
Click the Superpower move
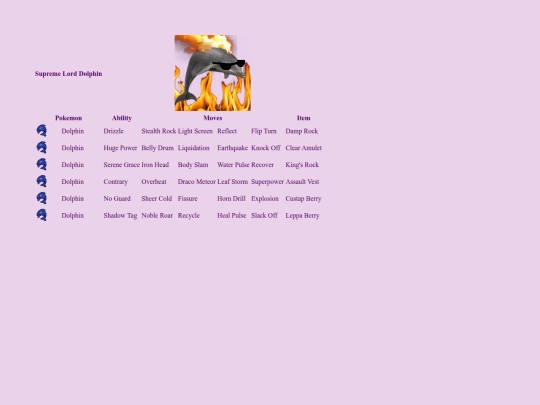268,182
